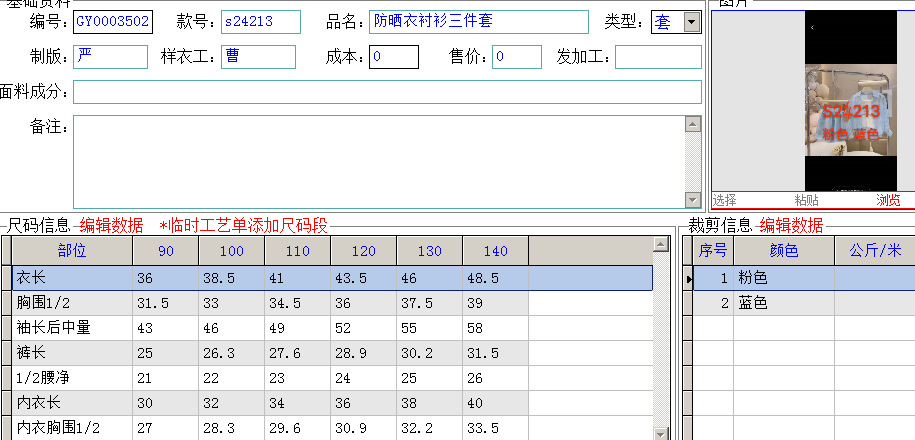This screenshot has width=915, height=440.
Task: Click the 选择 image button
Action: (x=724, y=200)
